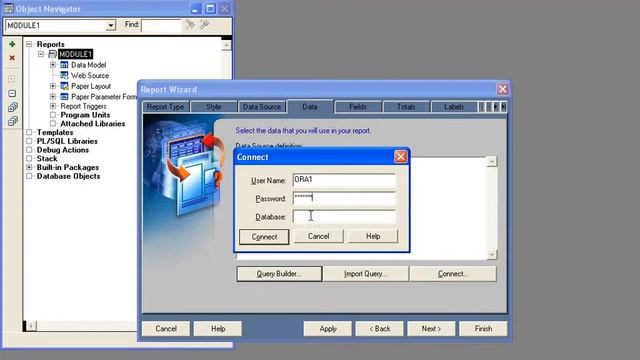
Task: Switch to the Style tab
Action: pos(213,107)
